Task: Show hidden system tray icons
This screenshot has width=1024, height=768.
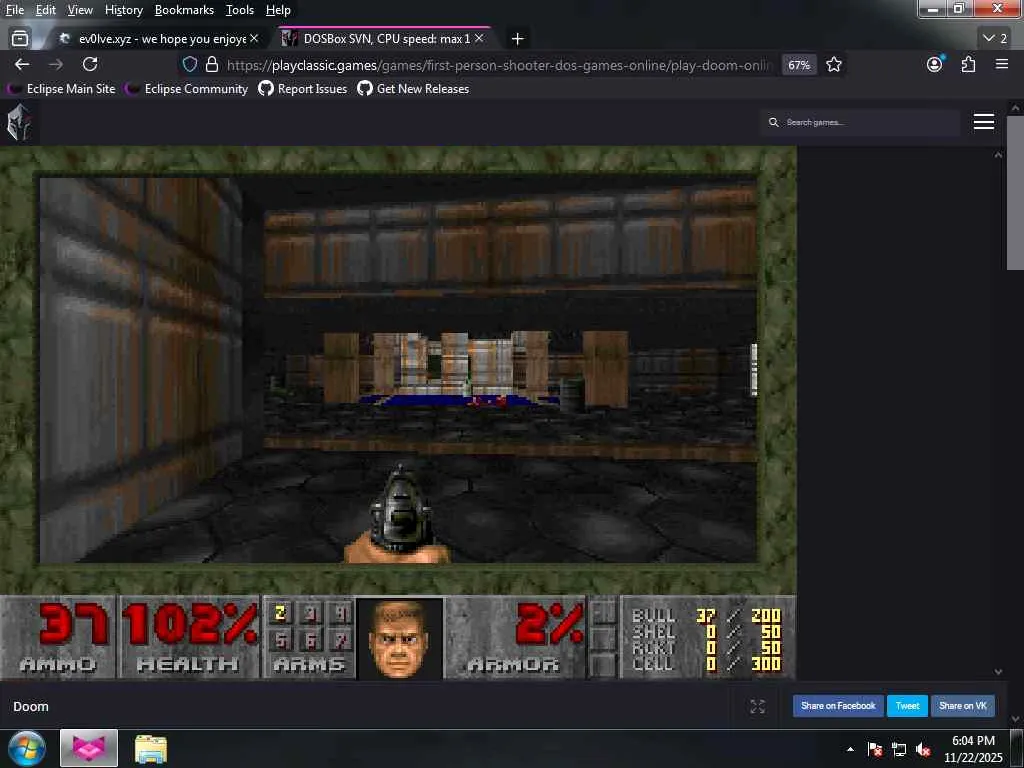Action: [850, 749]
